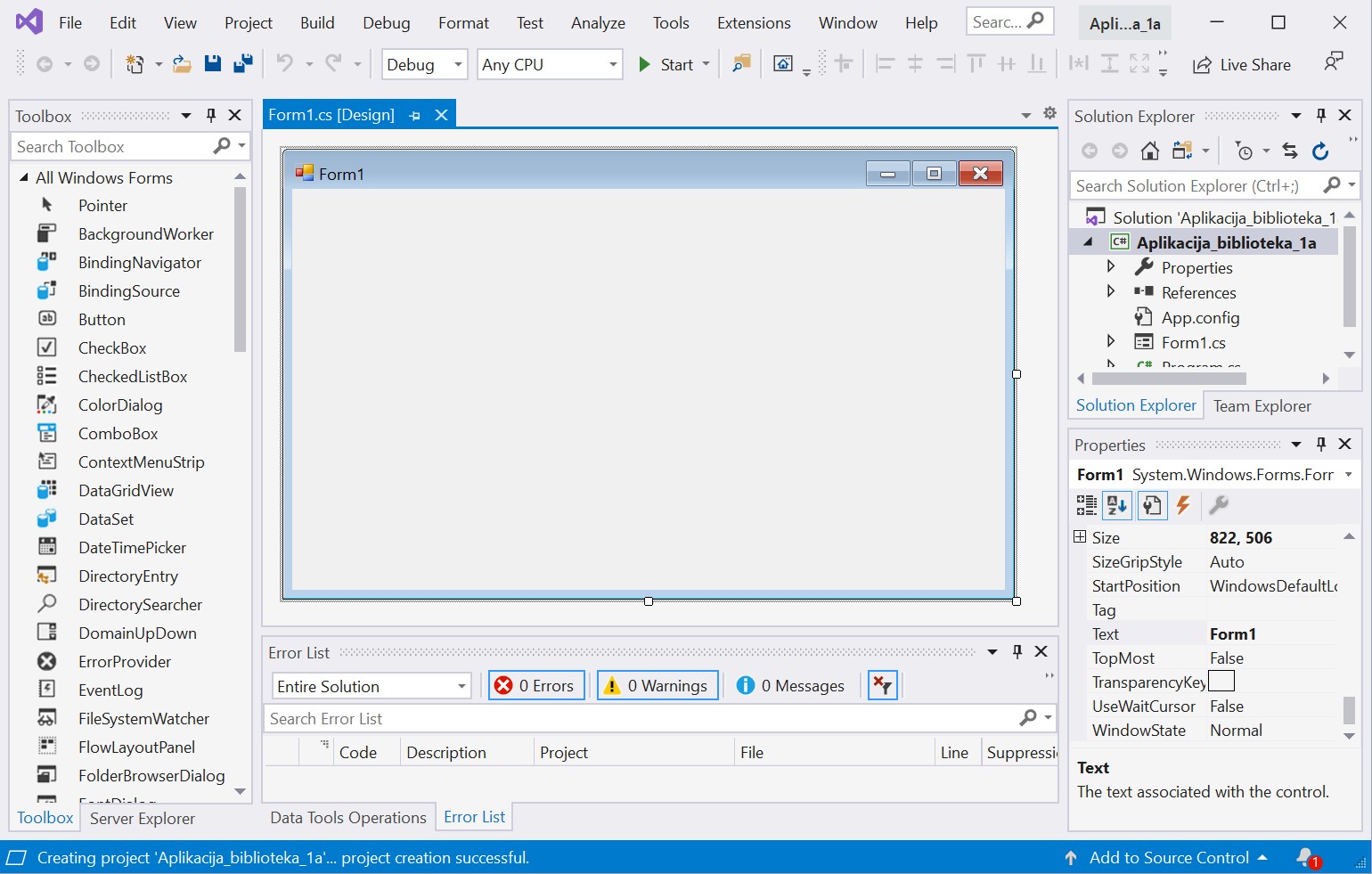Image resolution: width=1372 pixels, height=874 pixels.
Task: Toggle the 0 Errors filter
Action: click(536, 686)
